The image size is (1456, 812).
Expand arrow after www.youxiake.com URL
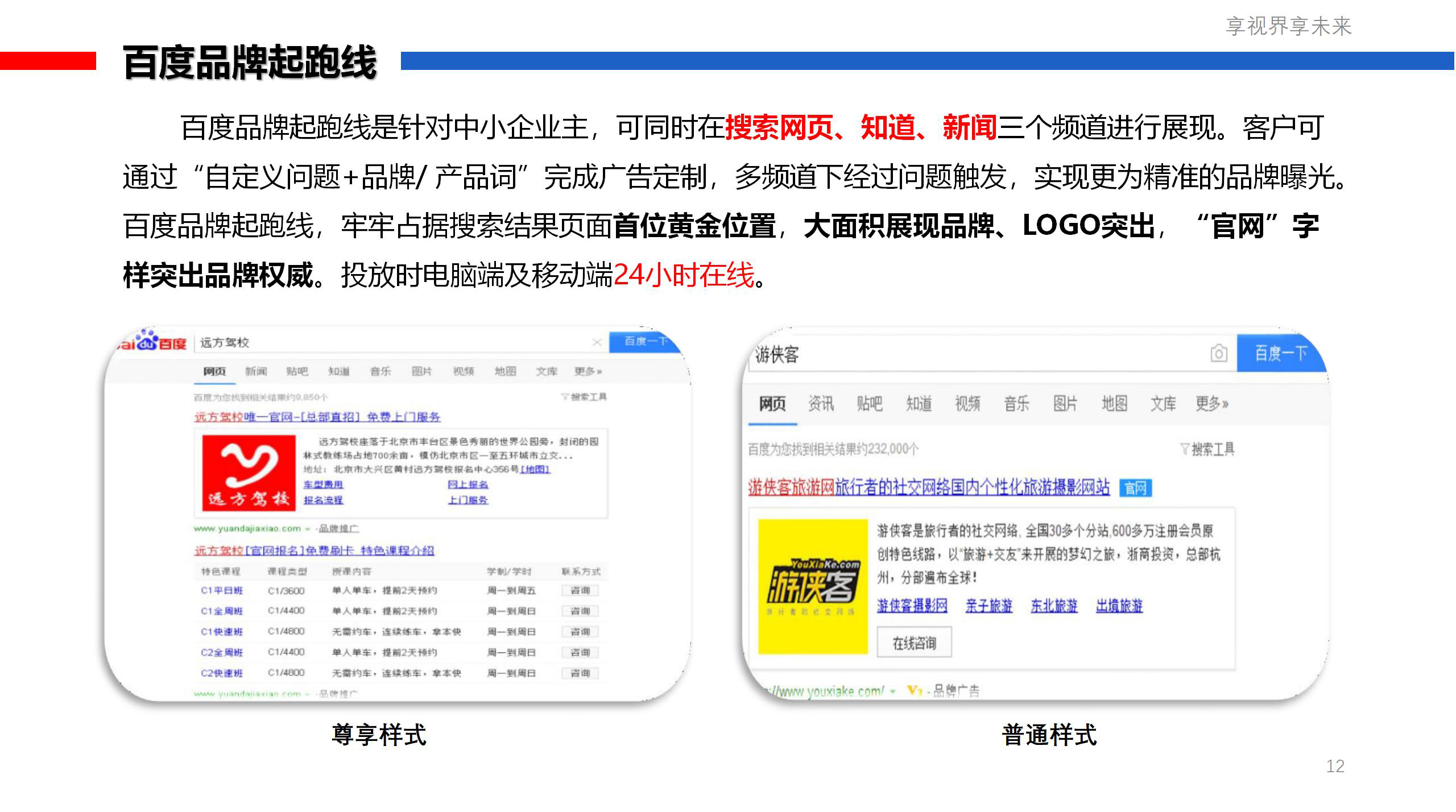pos(893,692)
